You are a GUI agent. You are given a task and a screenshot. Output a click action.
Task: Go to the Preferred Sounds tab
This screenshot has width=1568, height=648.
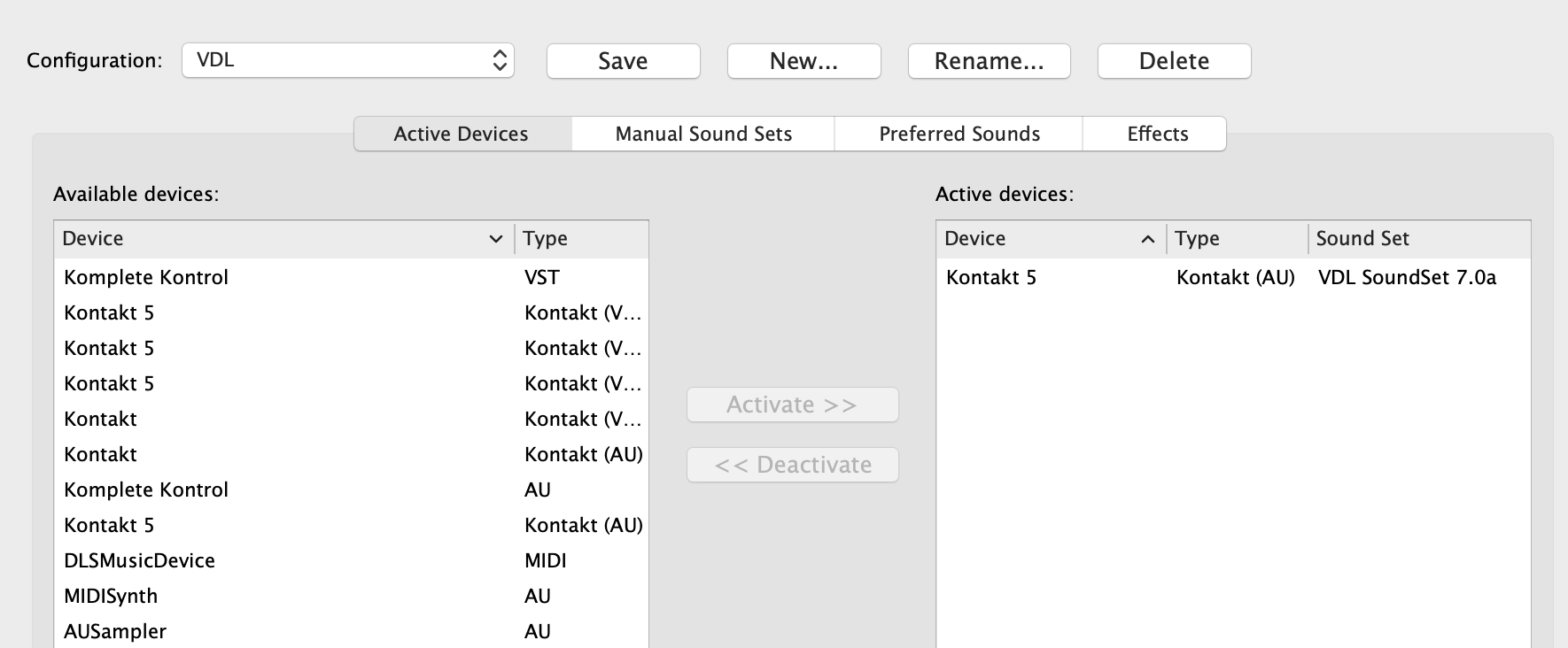tap(959, 134)
